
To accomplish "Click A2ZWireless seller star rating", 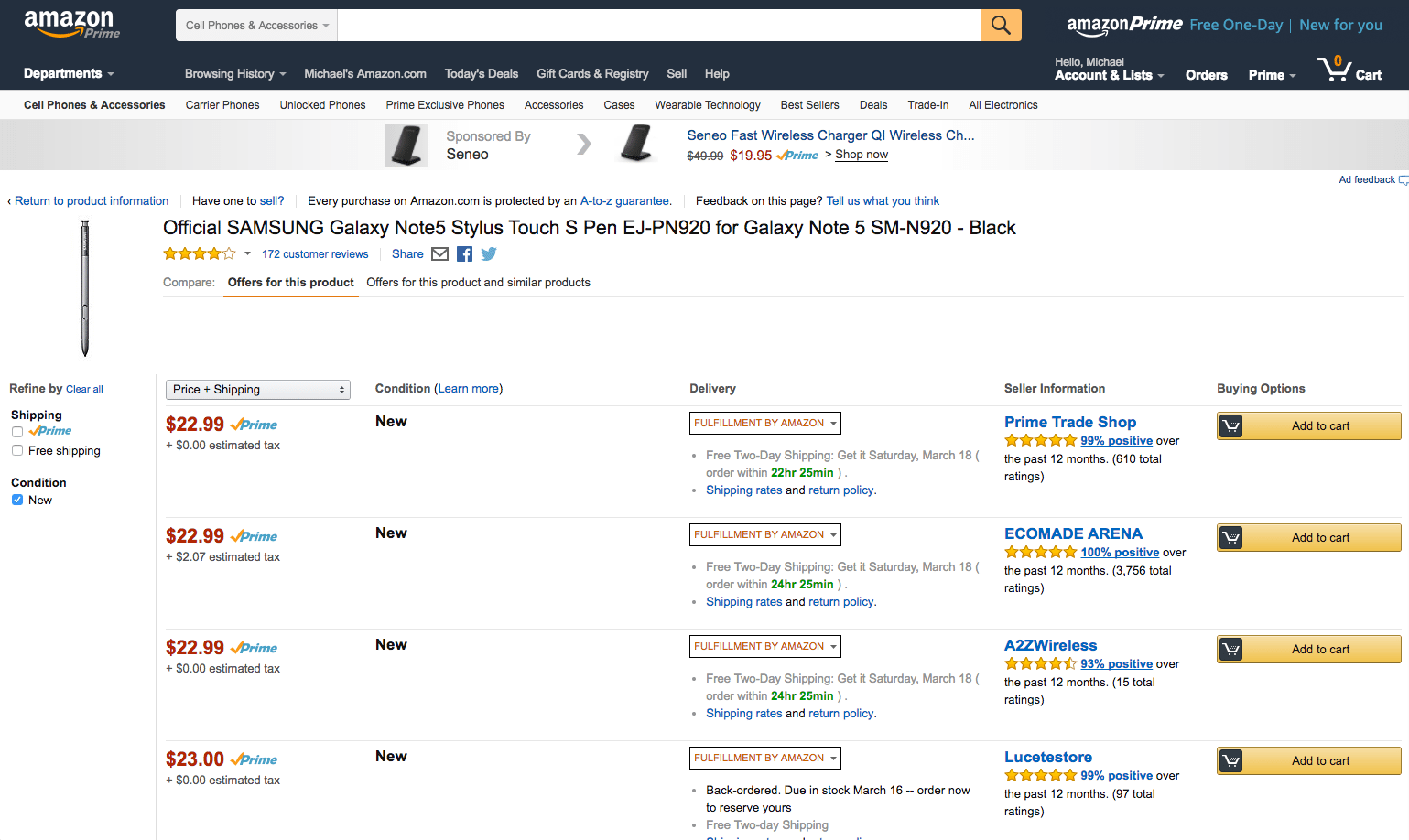I will 1040,663.
